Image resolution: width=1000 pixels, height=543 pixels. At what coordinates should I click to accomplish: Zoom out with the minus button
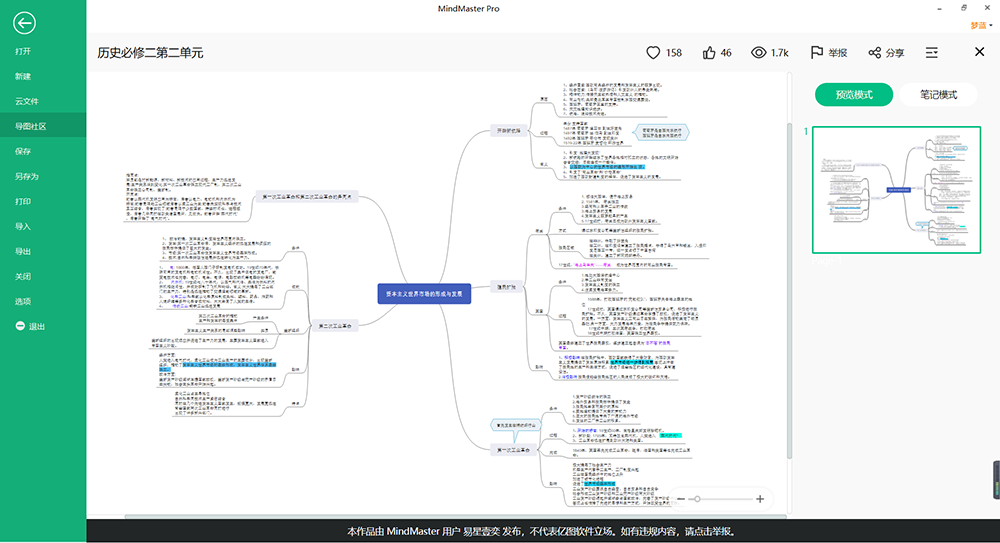(681, 499)
